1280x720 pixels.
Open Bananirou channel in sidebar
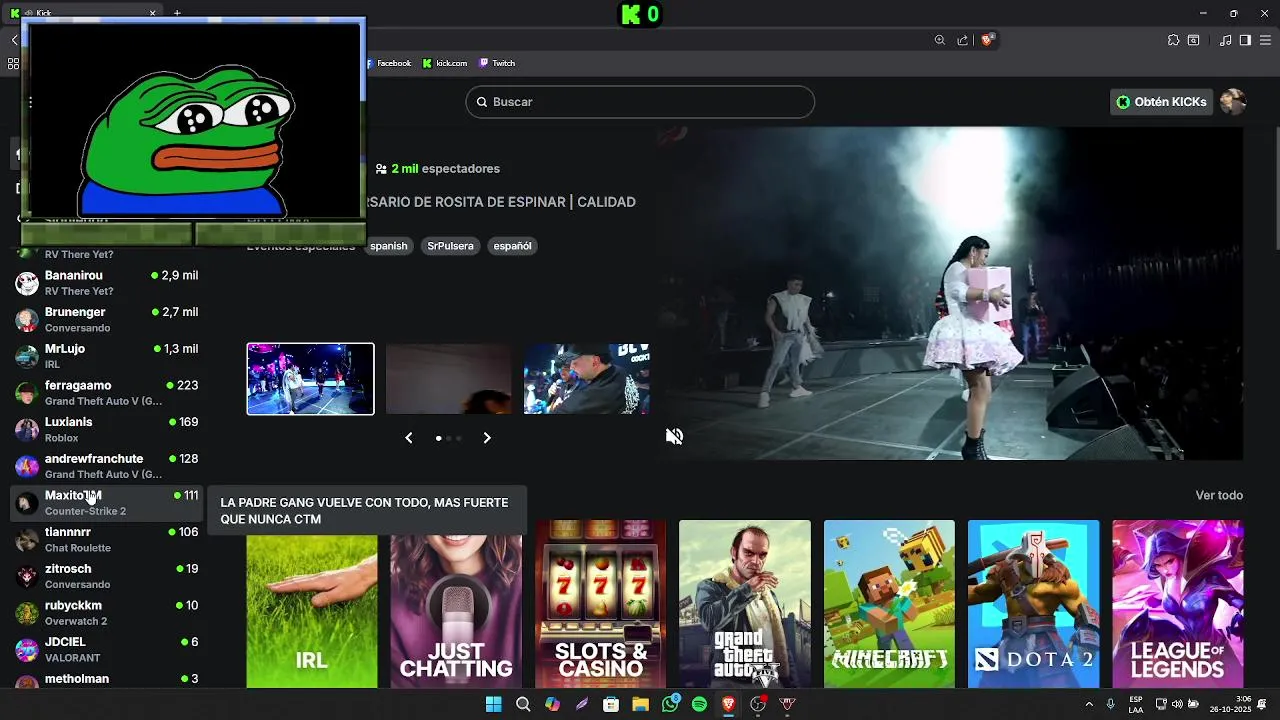click(x=107, y=283)
